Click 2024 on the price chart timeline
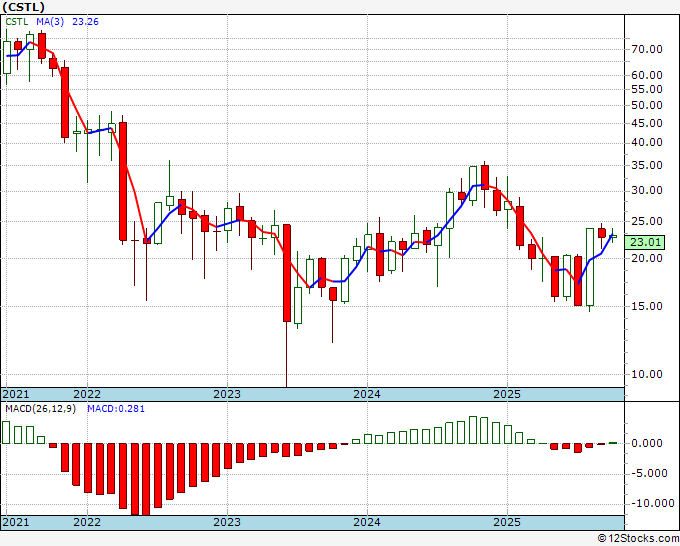The height and width of the screenshot is (546, 680). click(x=367, y=394)
